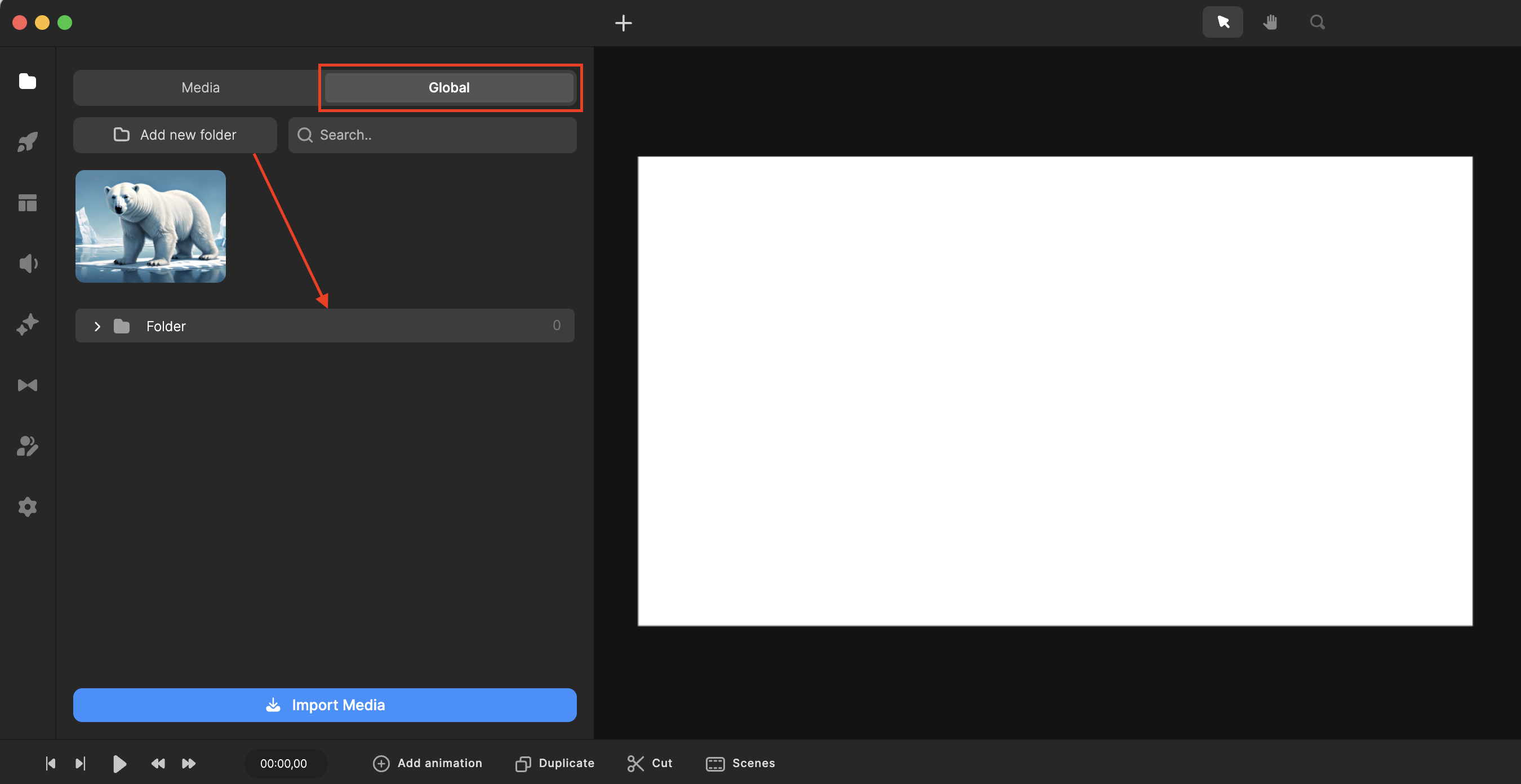Image resolution: width=1521 pixels, height=784 pixels.
Task: Open the layout templates sidebar panel
Action: point(27,203)
